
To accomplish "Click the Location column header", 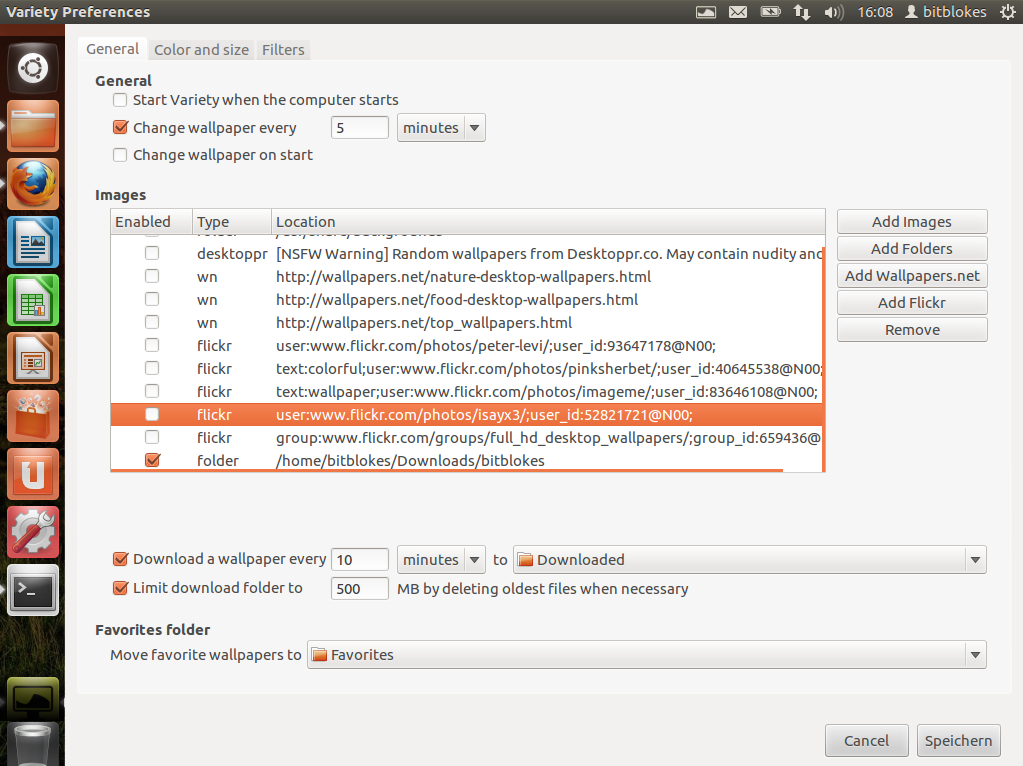I will coord(548,222).
